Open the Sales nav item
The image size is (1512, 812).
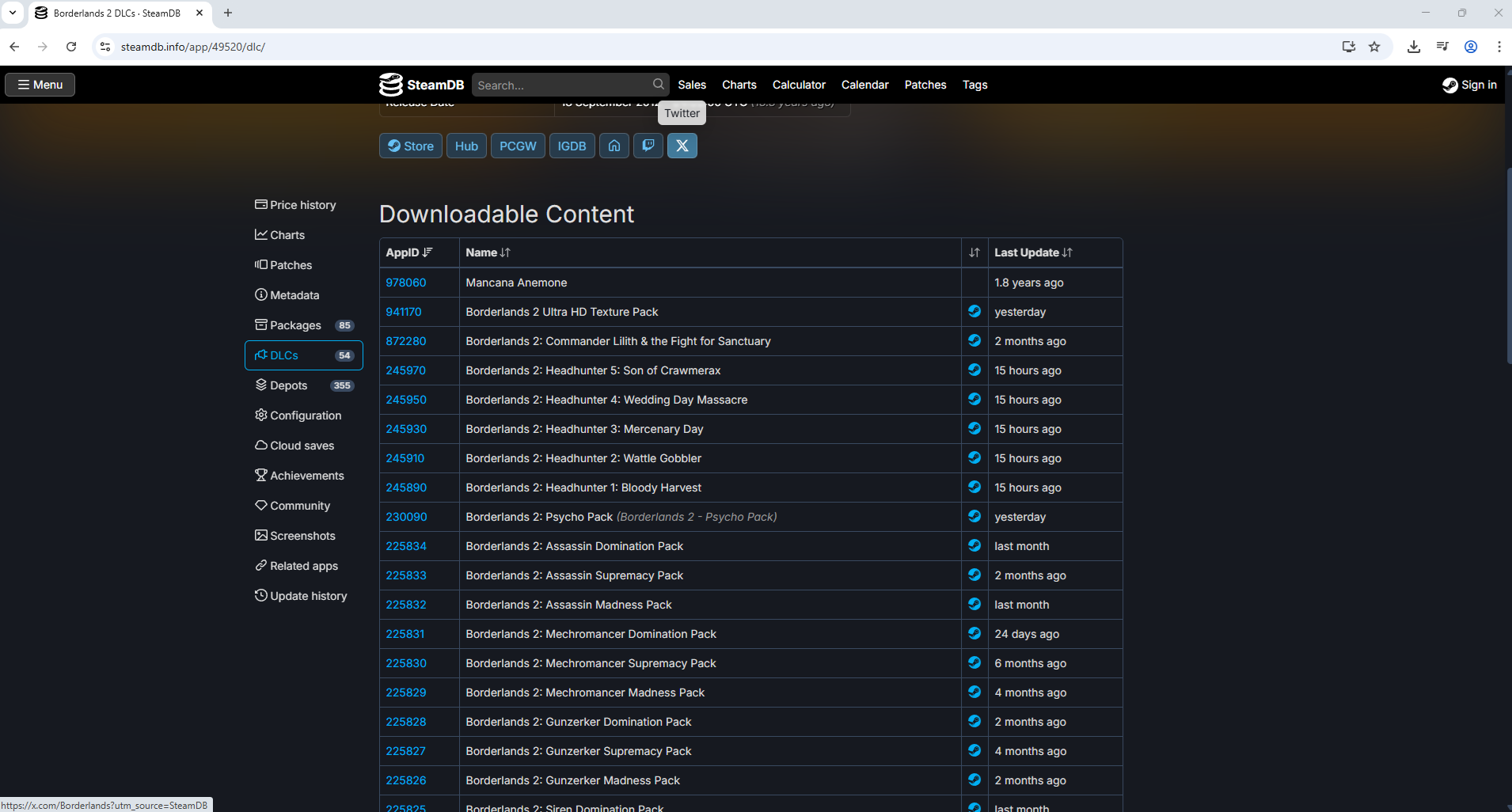pyautogui.click(x=692, y=85)
